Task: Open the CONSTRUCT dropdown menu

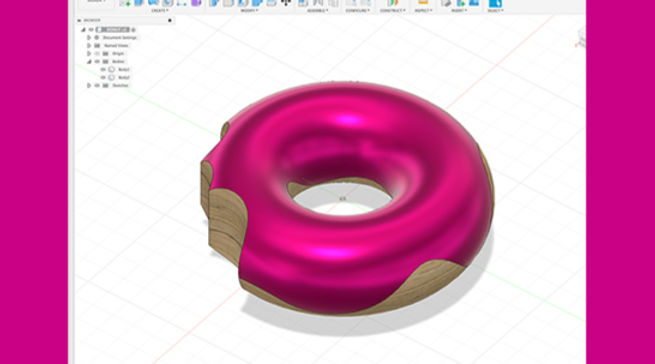Action: pos(393,10)
